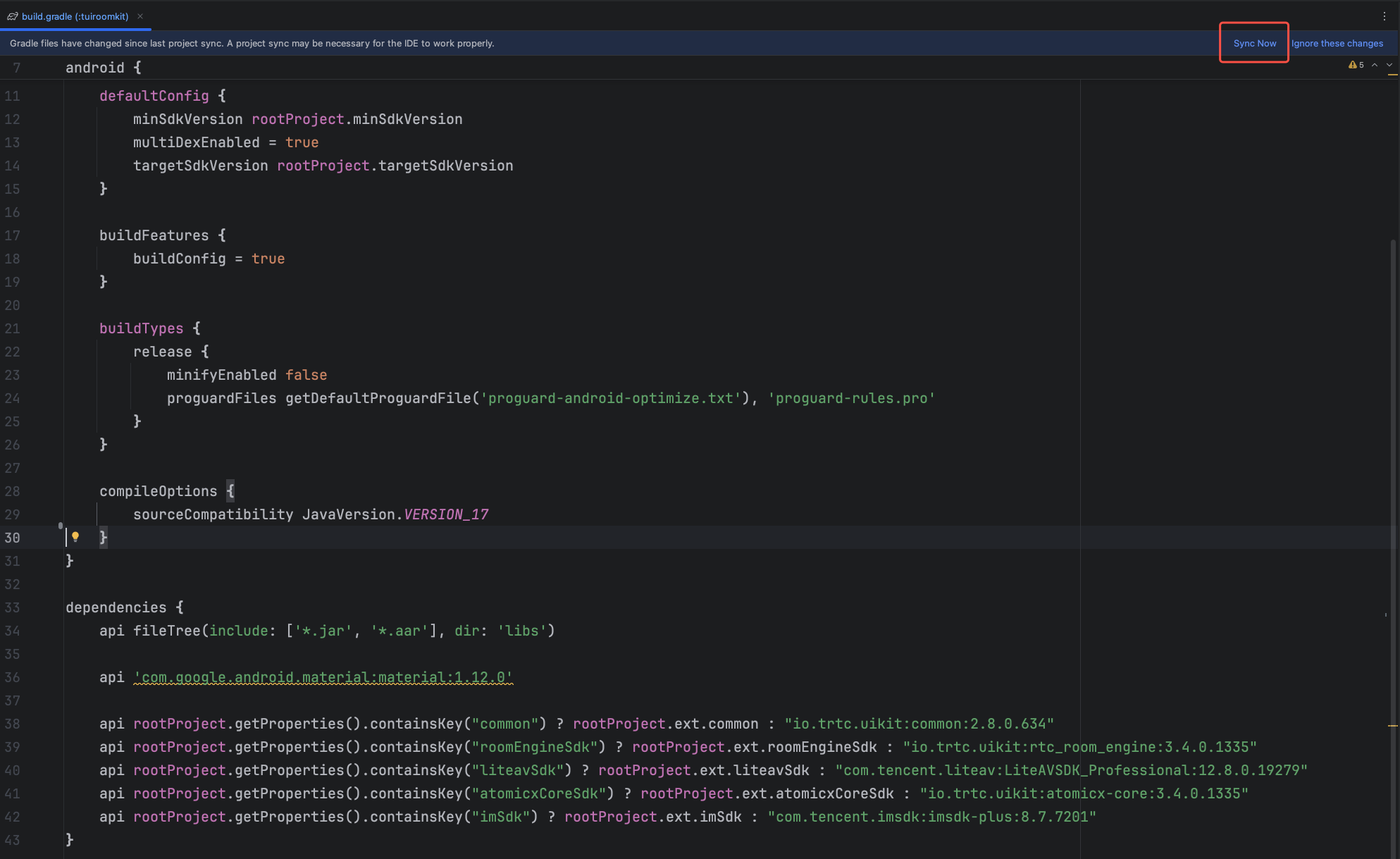This screenshot has height=859, width=1400.
Task: Click the underlined material:1.12.0 dependency string
Action: coord(323,677)
